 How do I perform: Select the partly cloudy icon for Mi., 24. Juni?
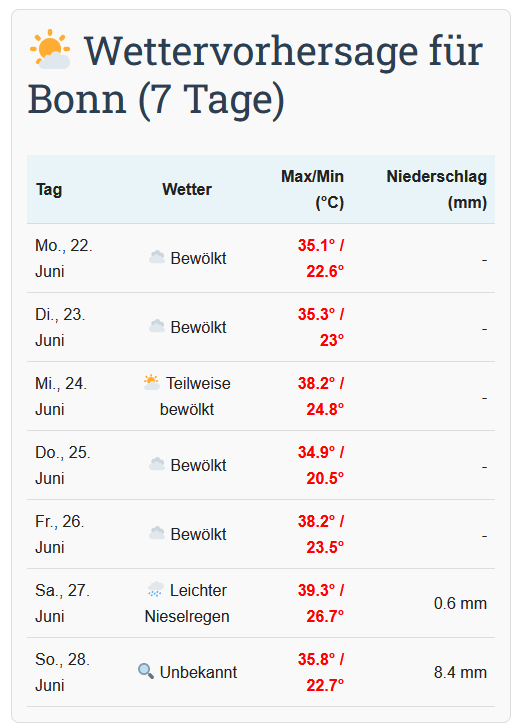(x=152, y=383)
